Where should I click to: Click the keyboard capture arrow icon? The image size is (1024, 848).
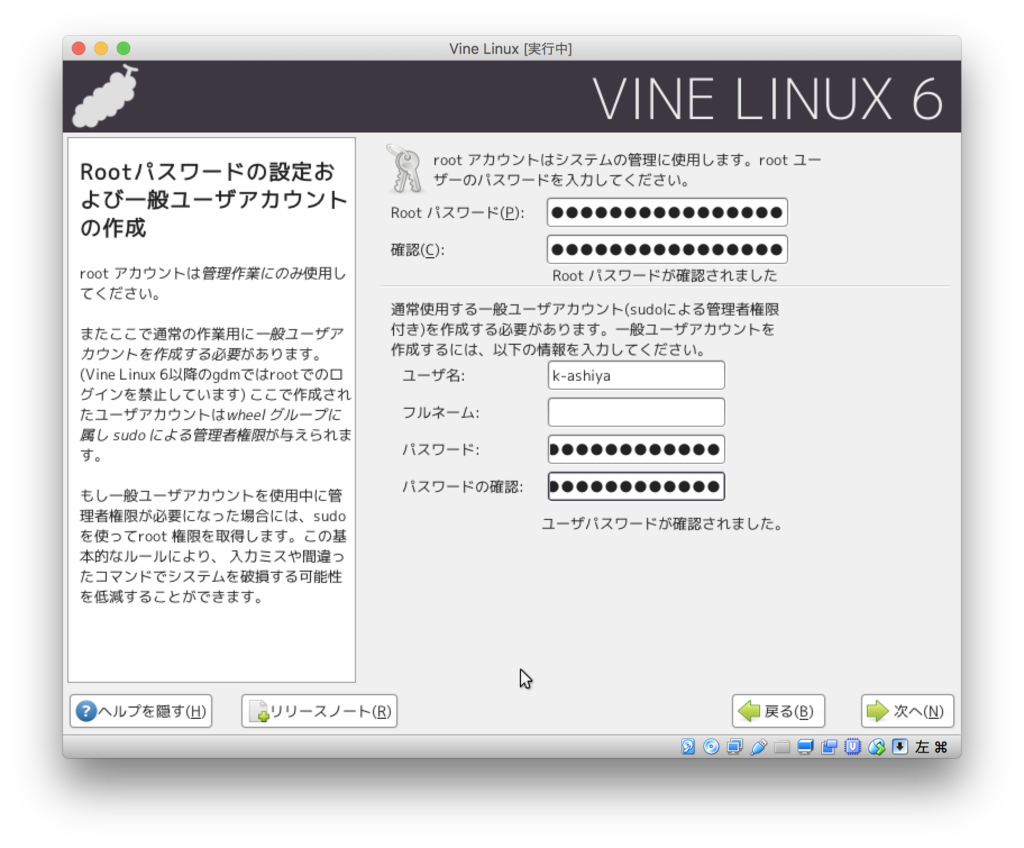point(900,747)
